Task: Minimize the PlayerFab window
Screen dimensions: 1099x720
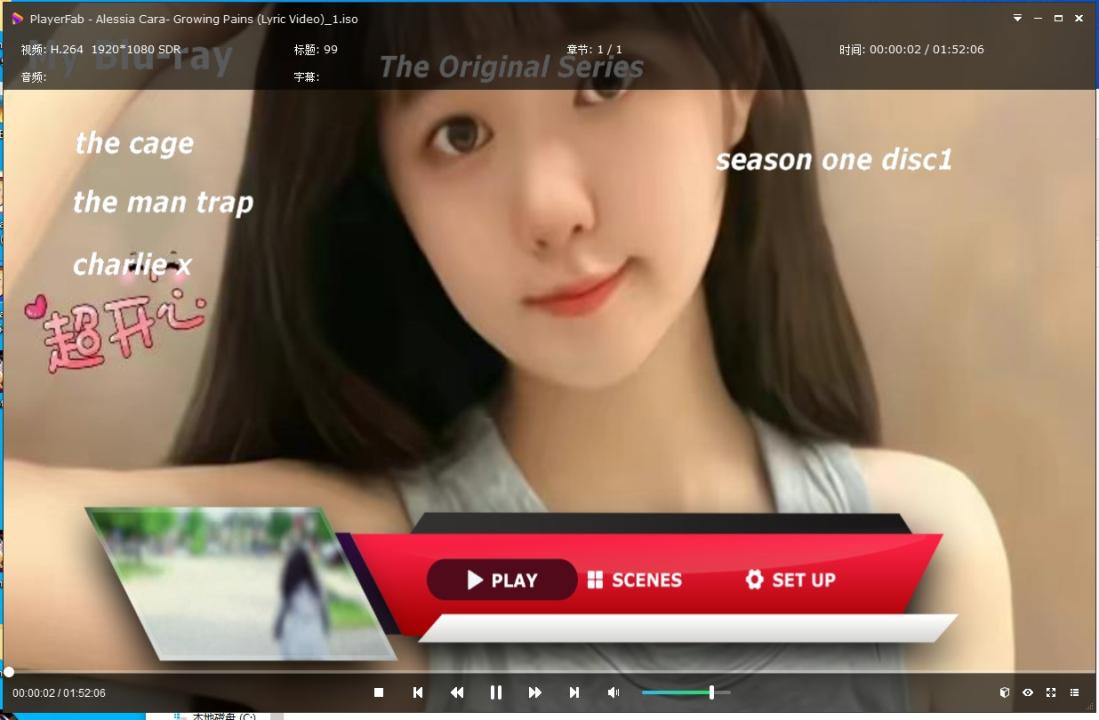Action: (x=1037, y=18)
